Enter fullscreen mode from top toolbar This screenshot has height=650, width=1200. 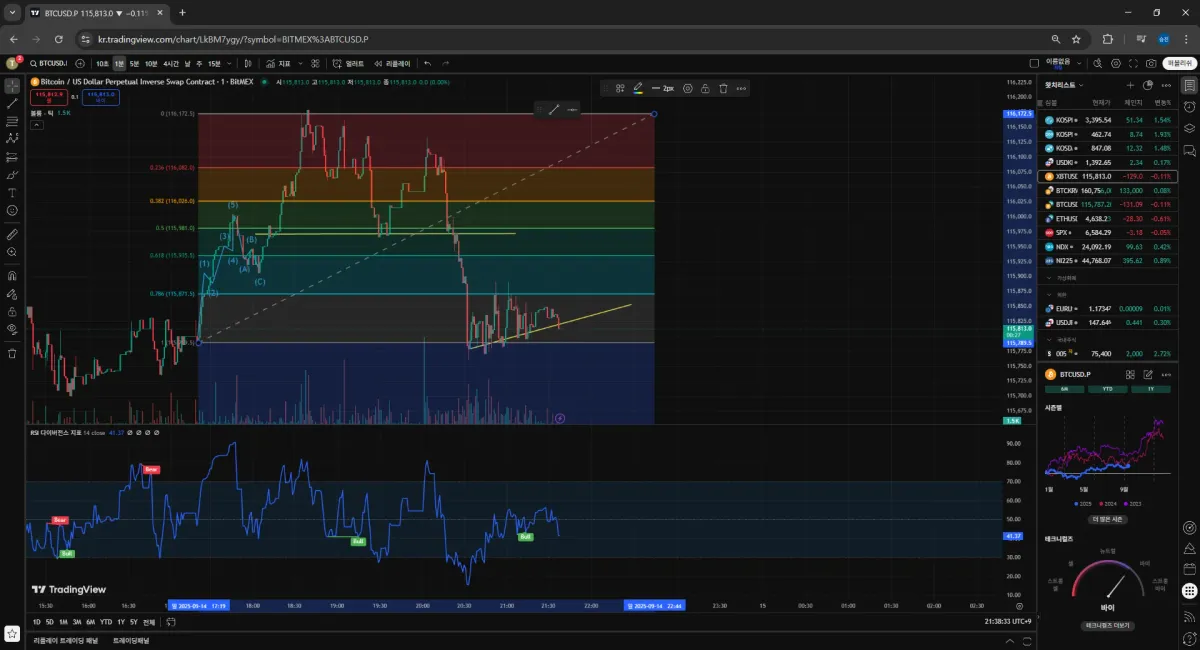tap(1134, 63)
